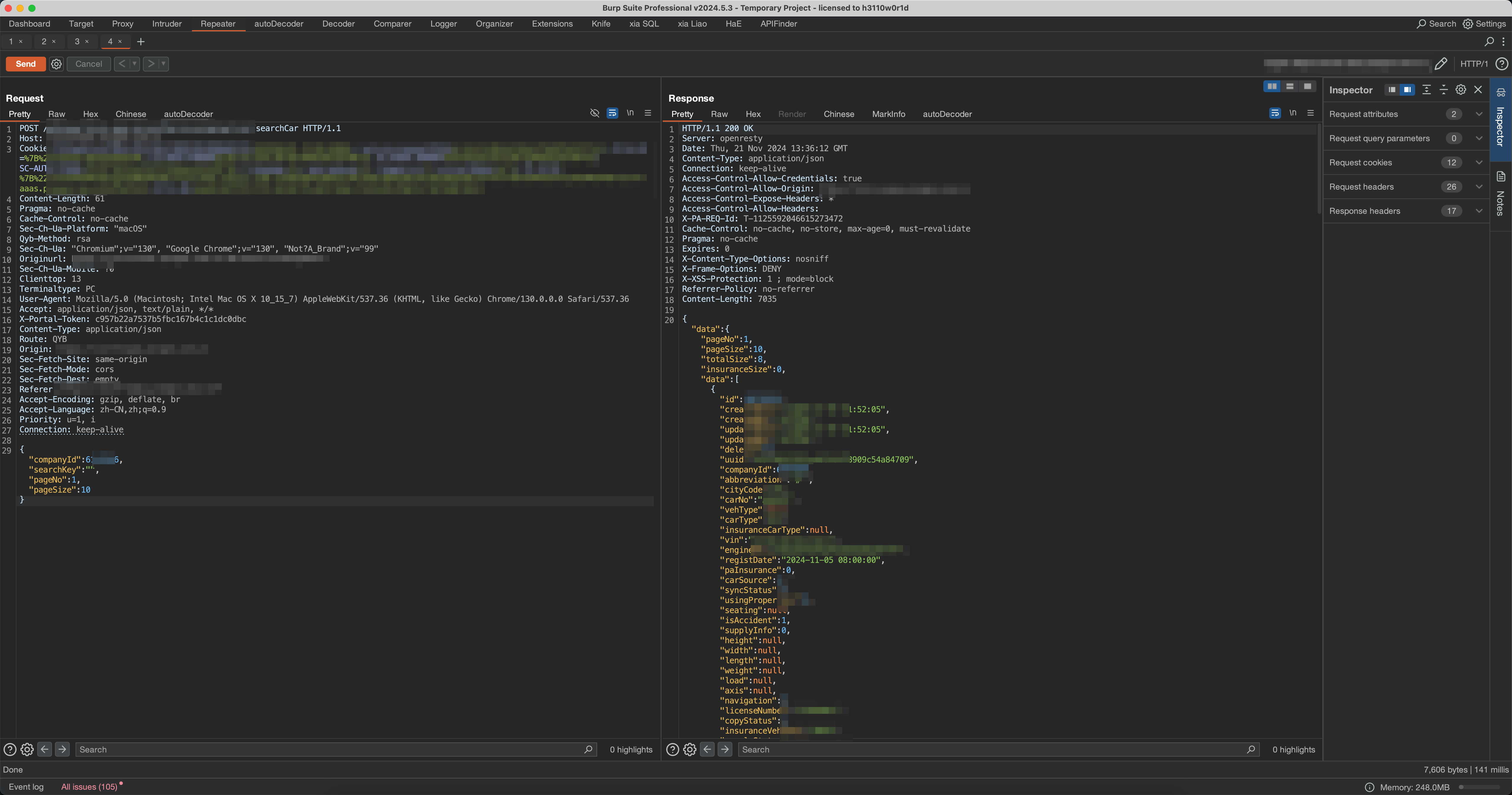Screen dimensions: 1512x795
Task: Focus the request Search field
Action: click(336, 750)
